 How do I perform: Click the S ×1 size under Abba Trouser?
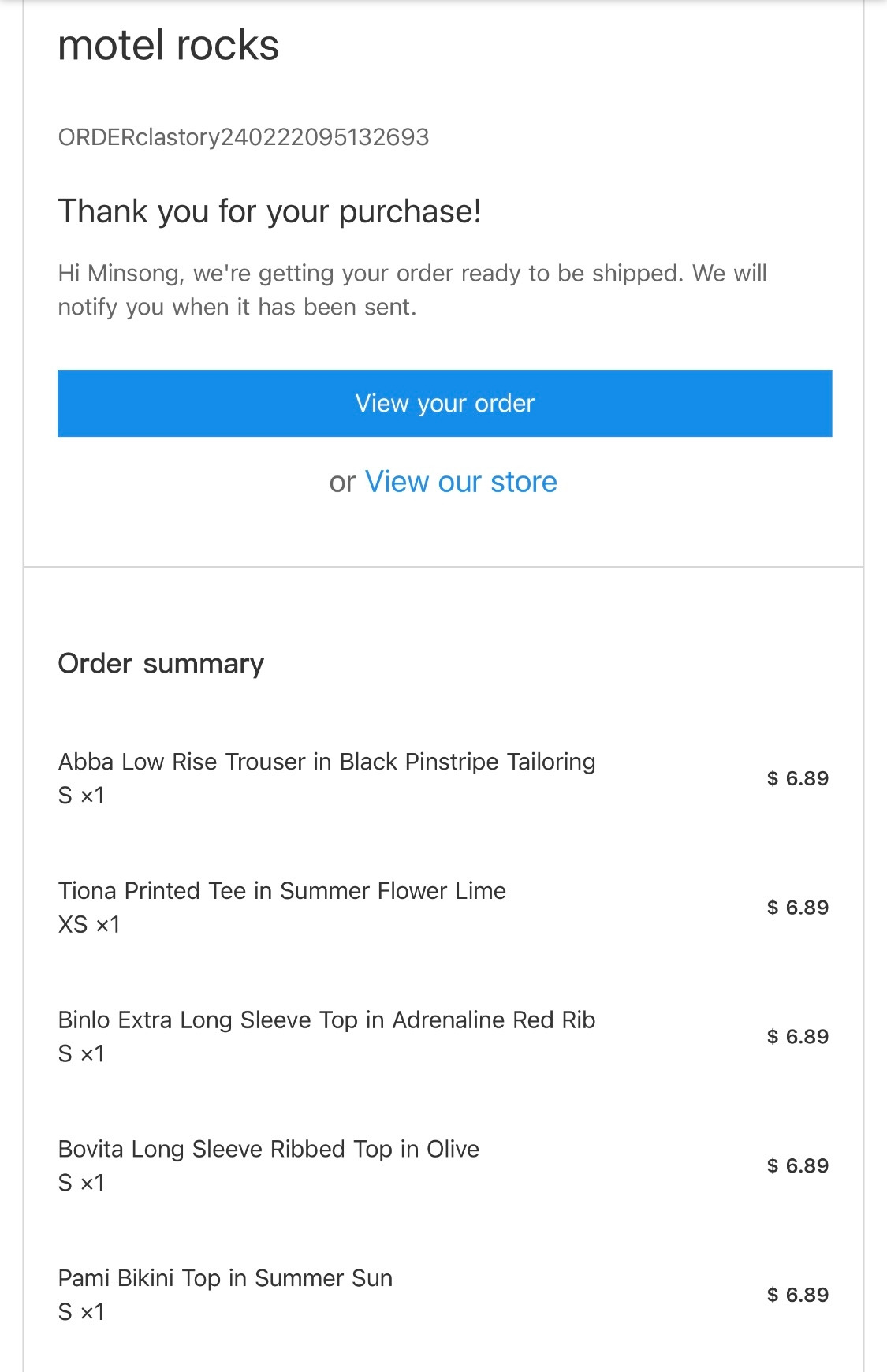pyautogui.click(x=81, y=796)
